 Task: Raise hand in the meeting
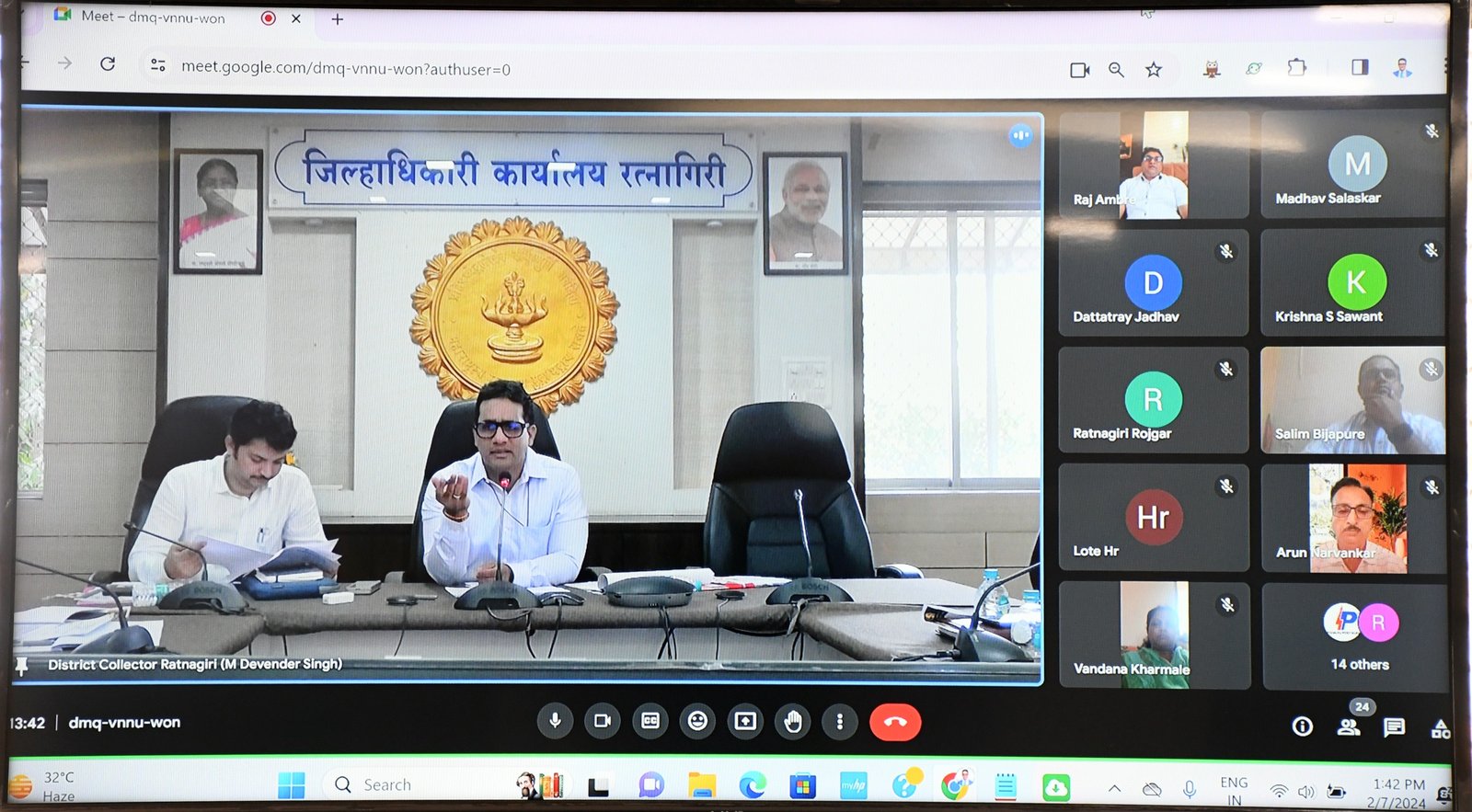[793, 723]
